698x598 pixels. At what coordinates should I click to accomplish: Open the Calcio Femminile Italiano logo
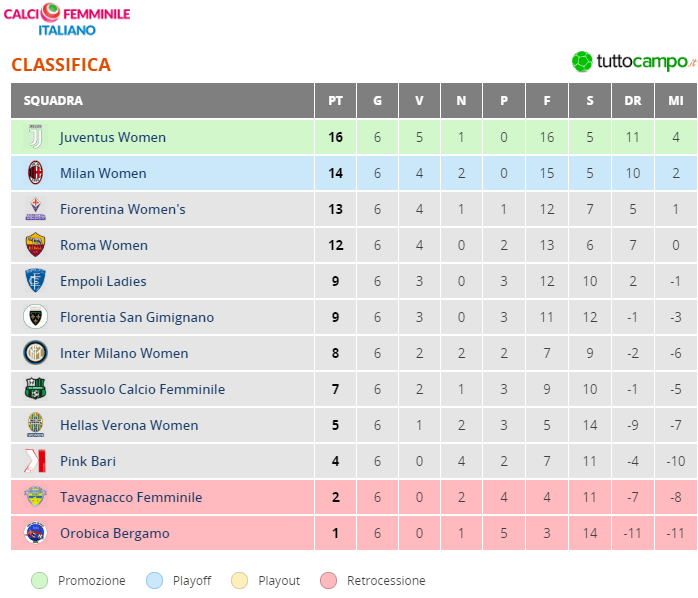pyautogui.click(x=67, y=21)
